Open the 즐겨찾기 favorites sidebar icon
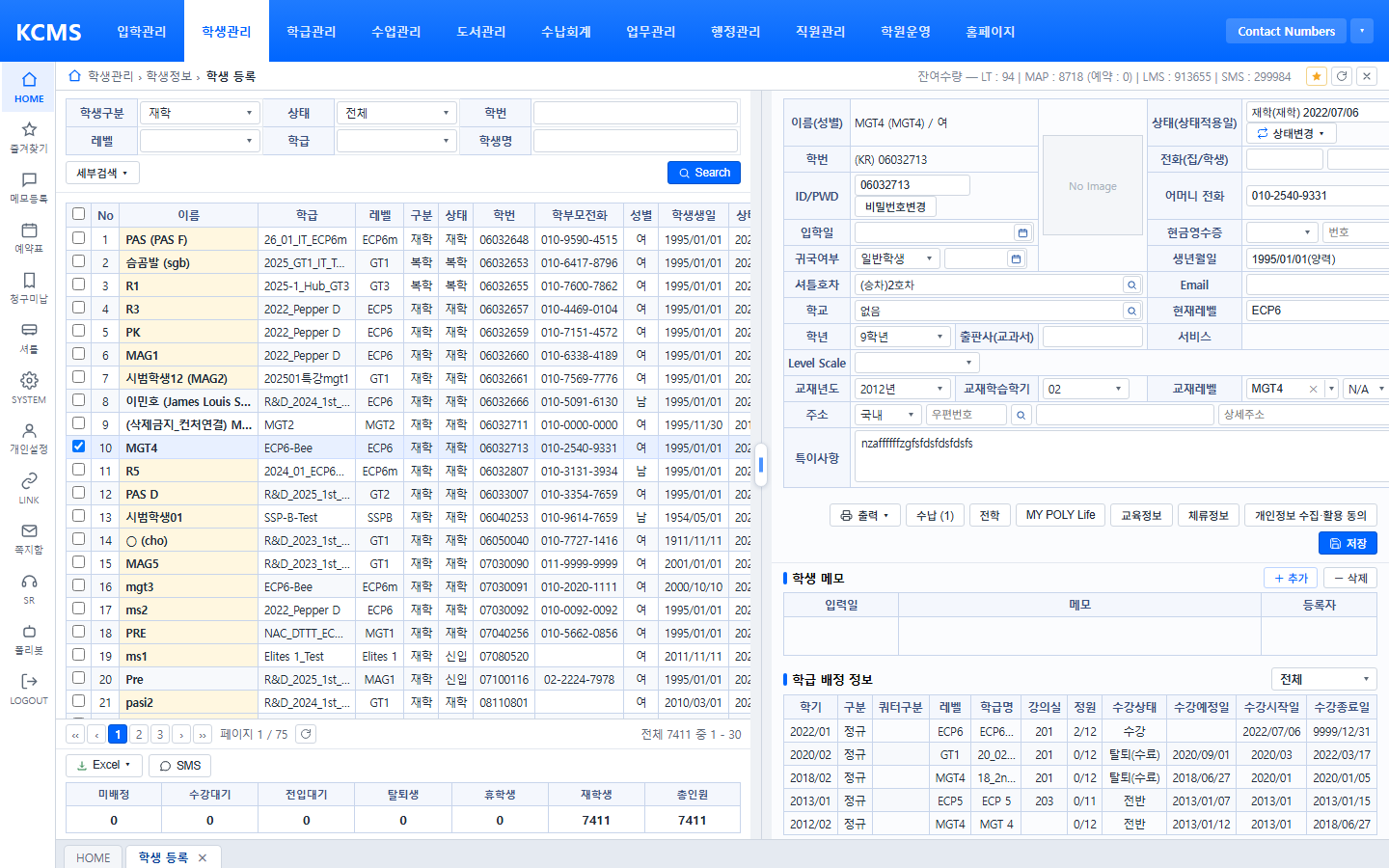 pyautogui.click(x=29, y=137)
